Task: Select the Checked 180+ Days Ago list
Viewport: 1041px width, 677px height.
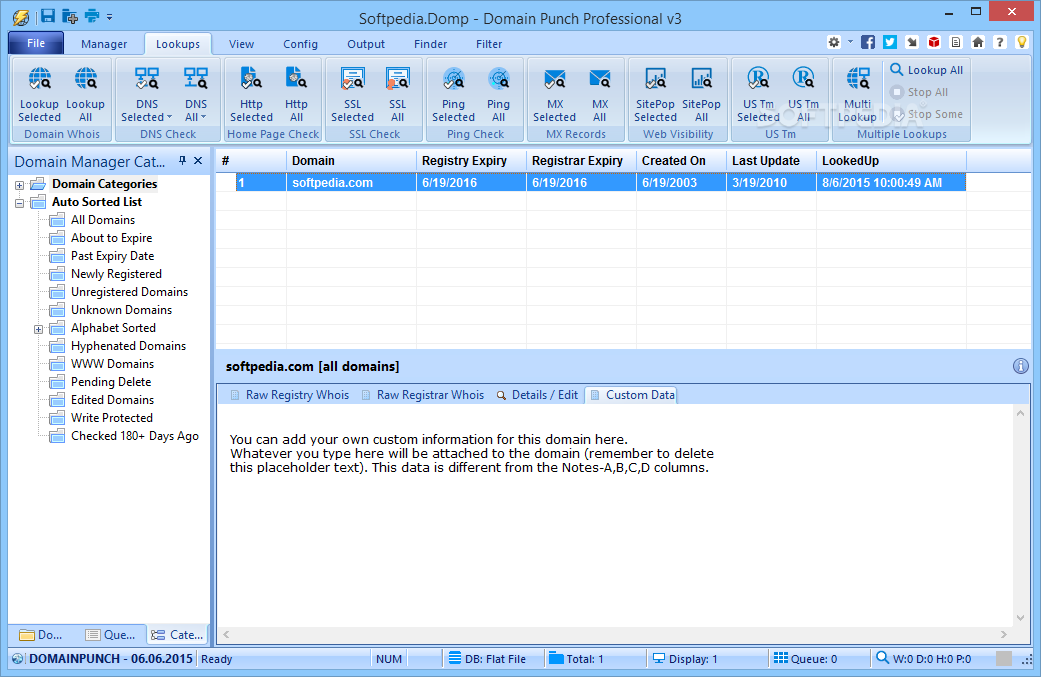Action: (135, 436)
